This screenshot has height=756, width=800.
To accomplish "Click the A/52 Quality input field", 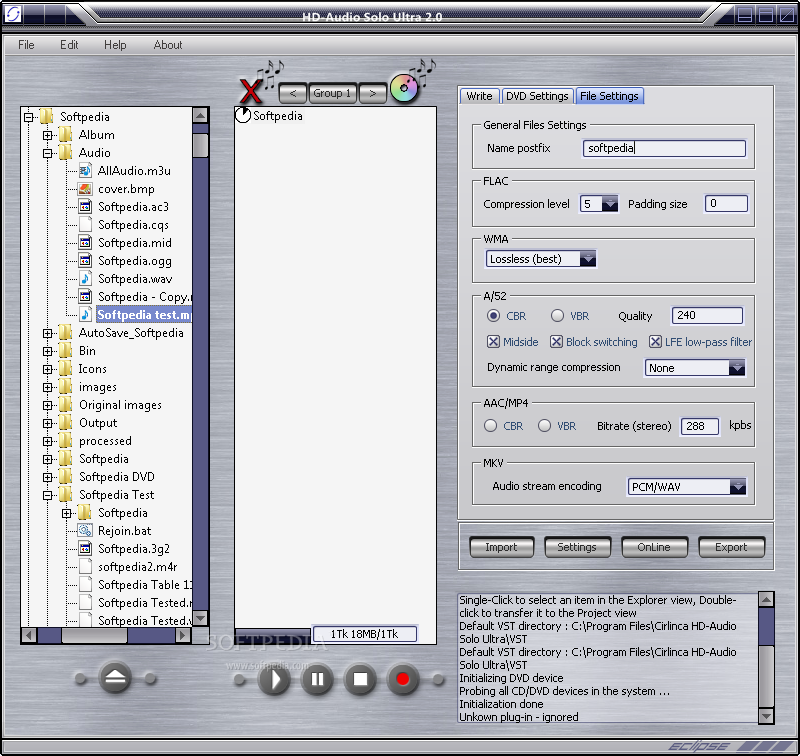I will (x=707, y=315).
